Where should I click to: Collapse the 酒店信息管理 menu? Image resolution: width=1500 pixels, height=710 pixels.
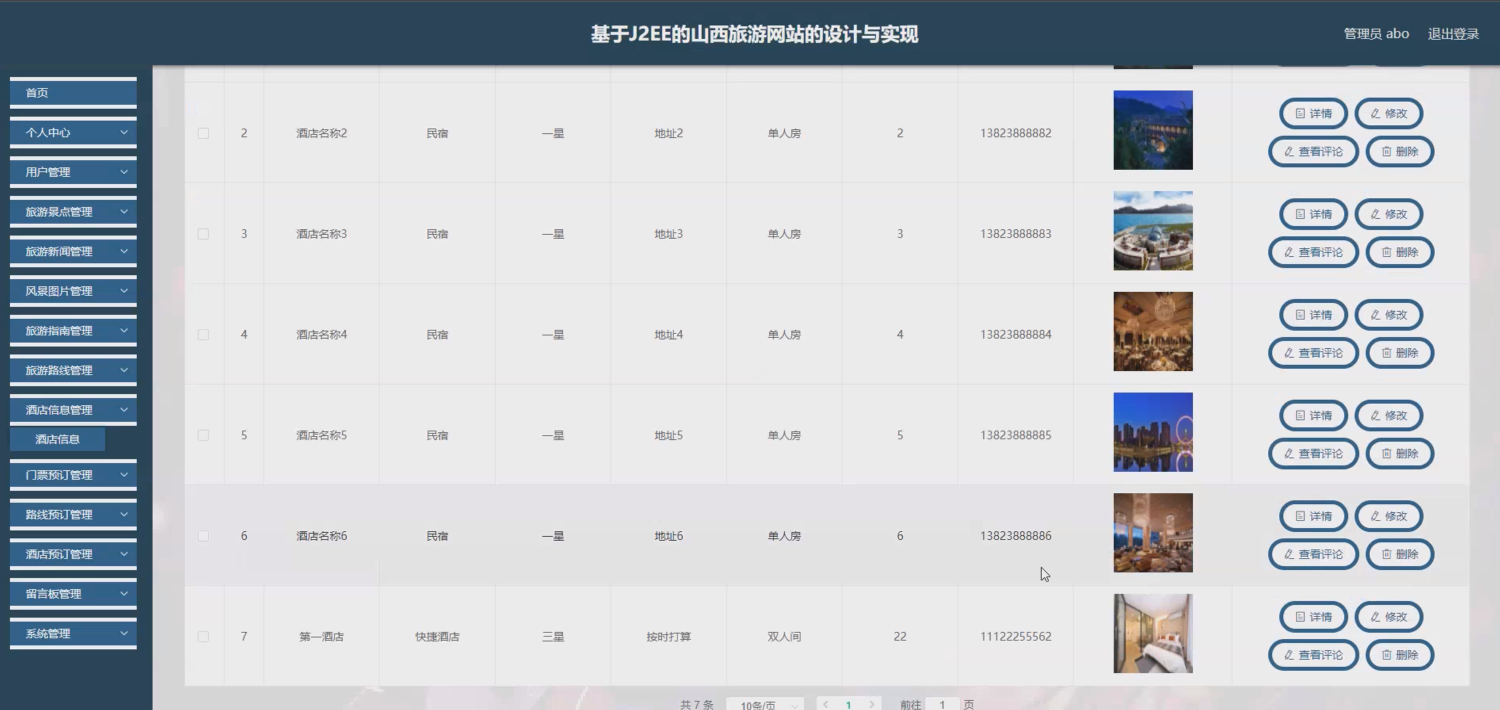73,410
